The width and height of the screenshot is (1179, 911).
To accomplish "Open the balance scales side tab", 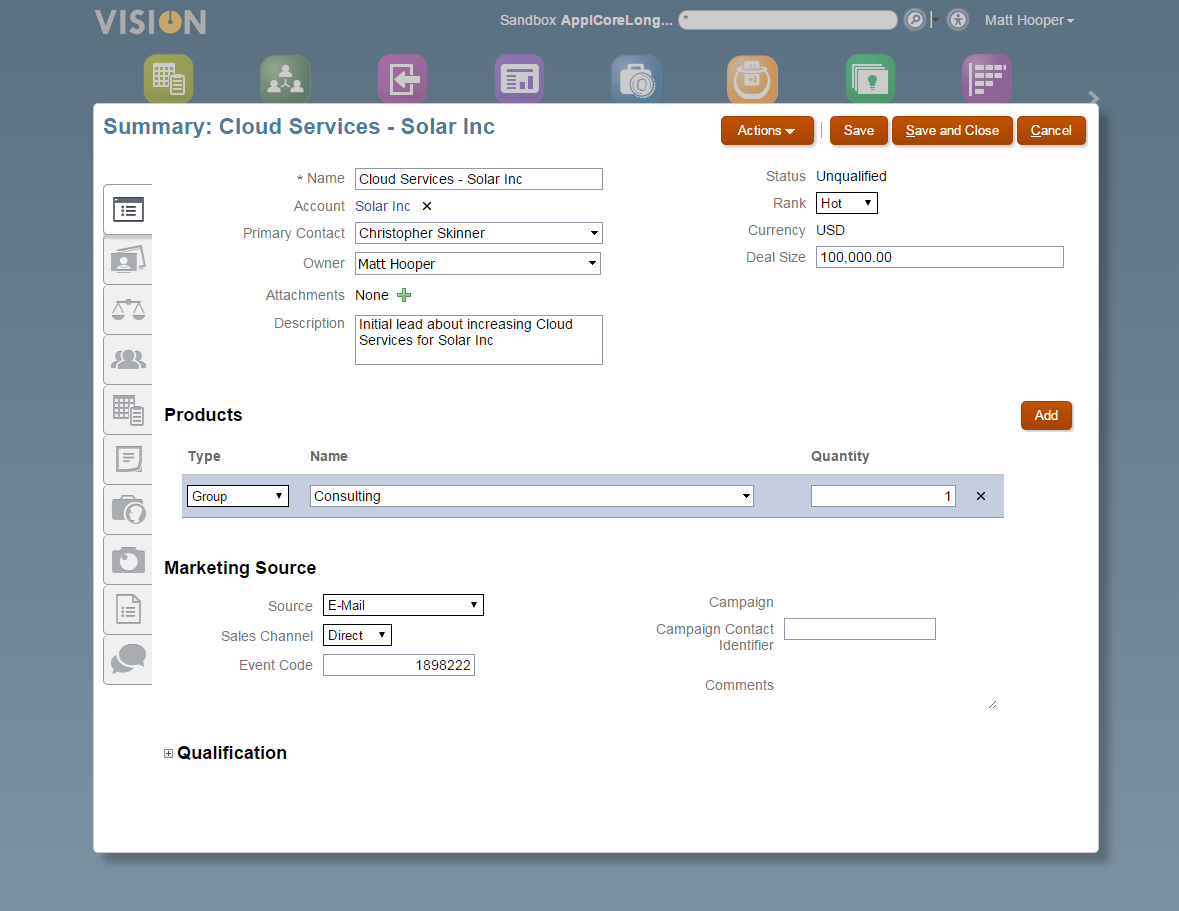I will (128, 310).
